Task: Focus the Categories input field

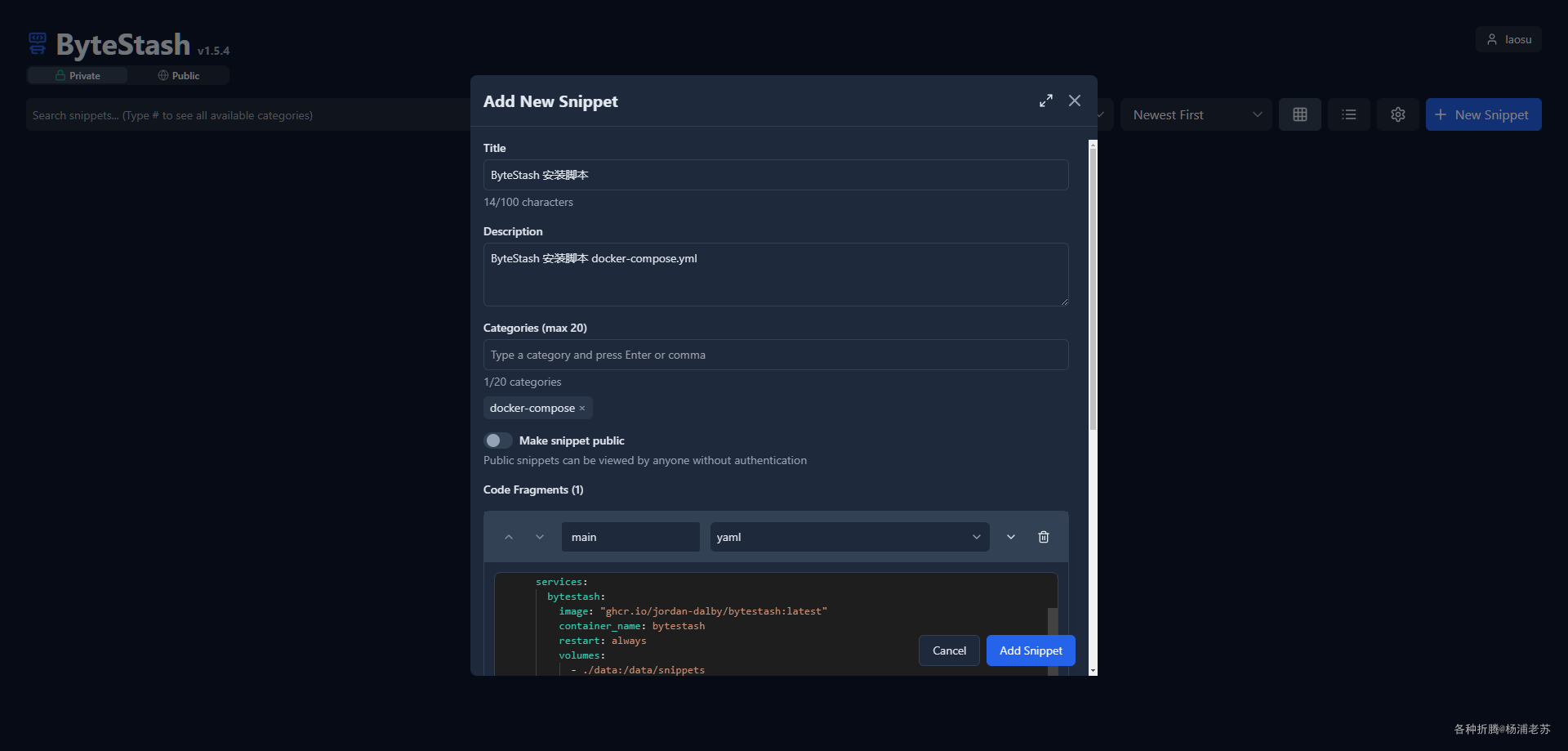Action: 775,355
